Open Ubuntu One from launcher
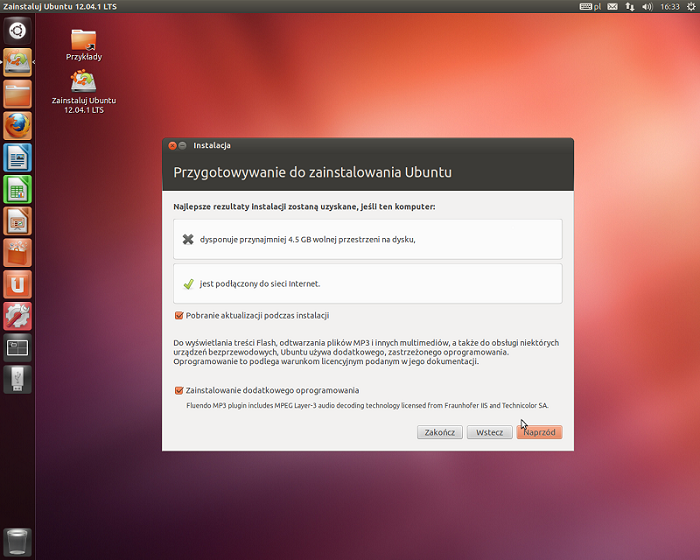The image size is (700, 560). [17, 284]
